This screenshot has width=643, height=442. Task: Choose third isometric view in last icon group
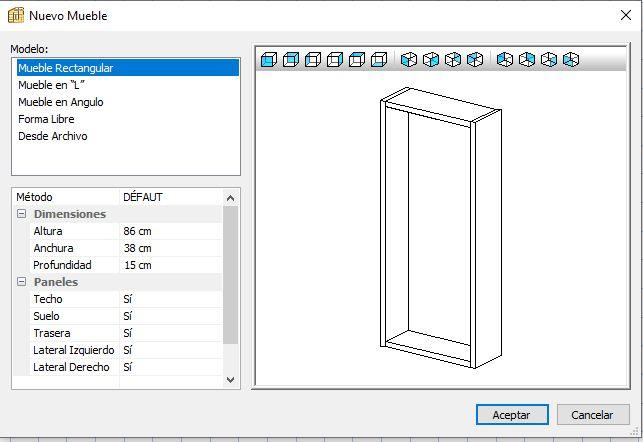tap(549, 60)
